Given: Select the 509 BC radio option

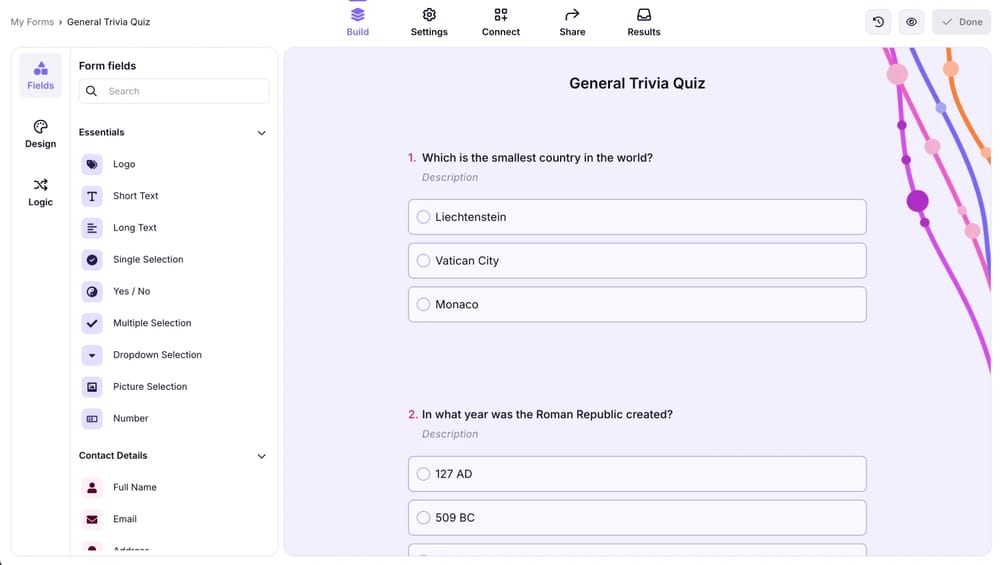Looking at the screenshot, I should pyautogui.click(x=423, y=518).
